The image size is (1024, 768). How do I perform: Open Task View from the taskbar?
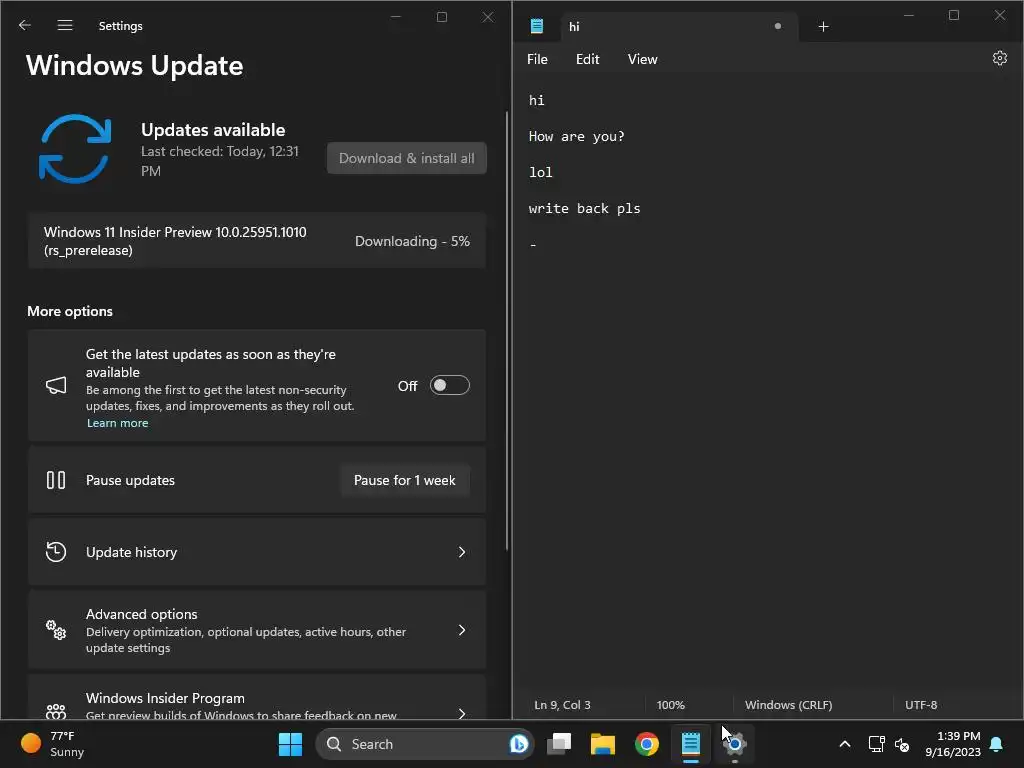click(559, 744)
